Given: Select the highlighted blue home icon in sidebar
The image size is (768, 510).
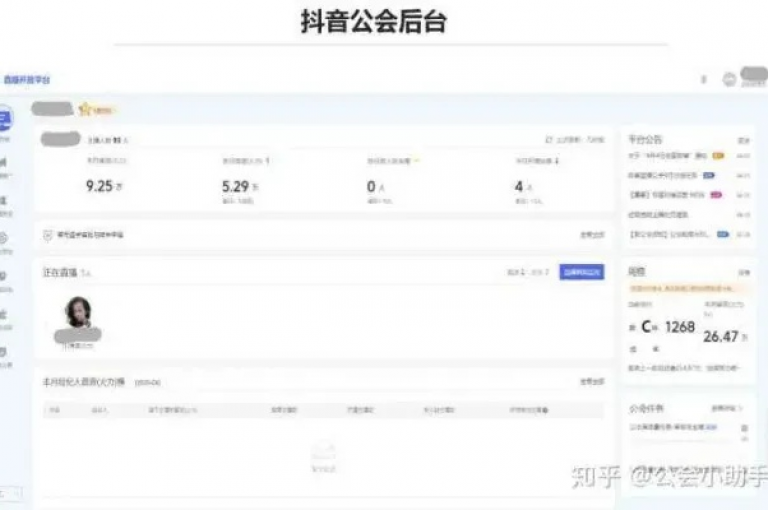Looking at the screenshot, I should 5,119.
